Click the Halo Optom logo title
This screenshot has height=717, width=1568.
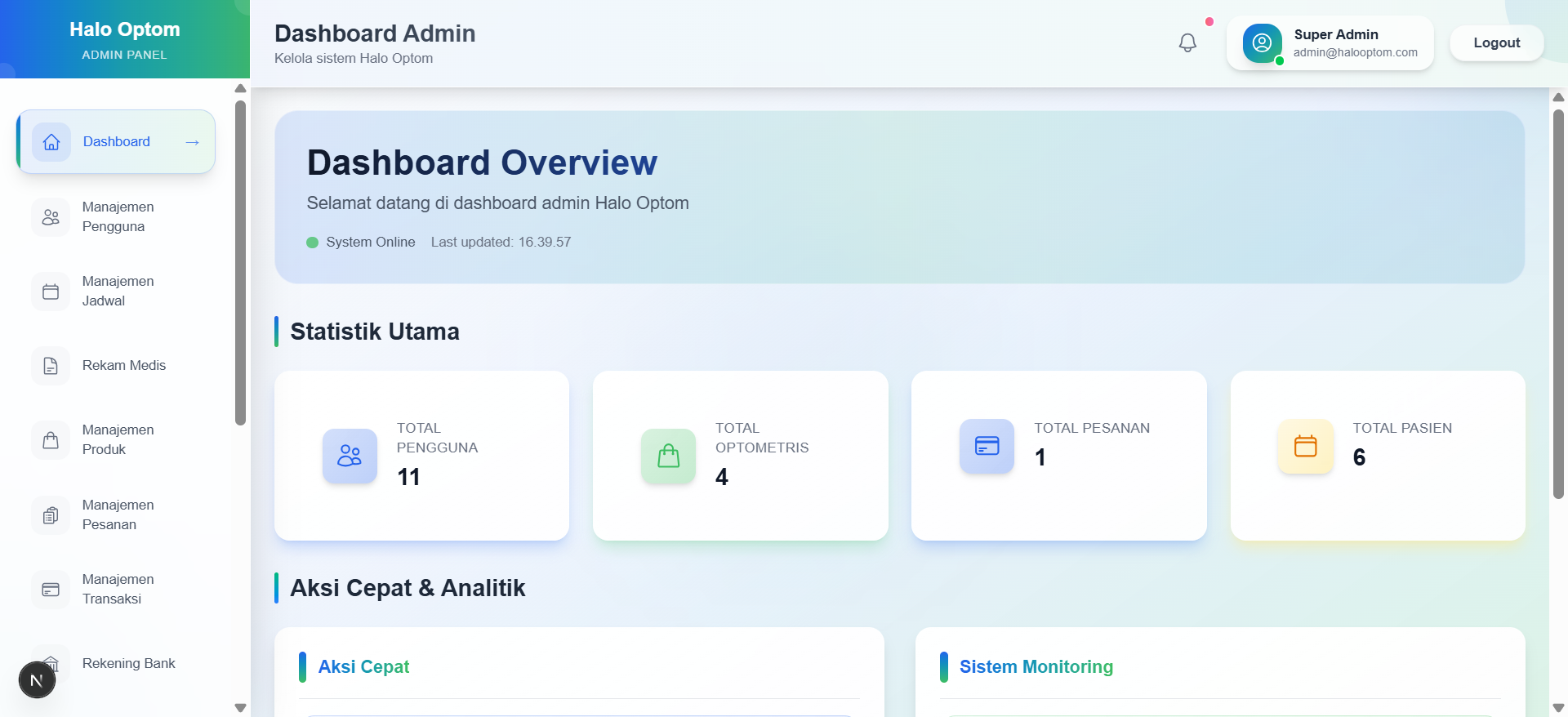pos(125,29)
